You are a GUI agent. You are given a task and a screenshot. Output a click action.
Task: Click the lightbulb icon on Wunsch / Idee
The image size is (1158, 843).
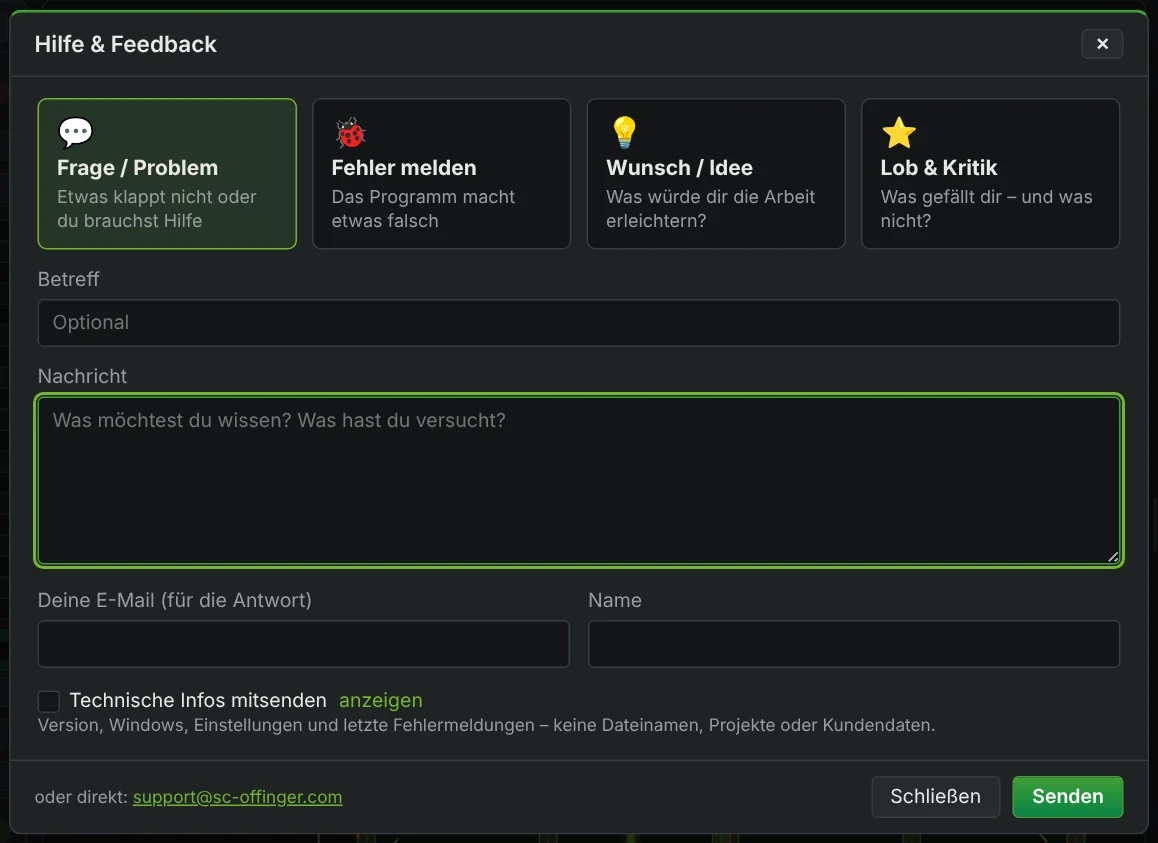[x=625, y=132]
